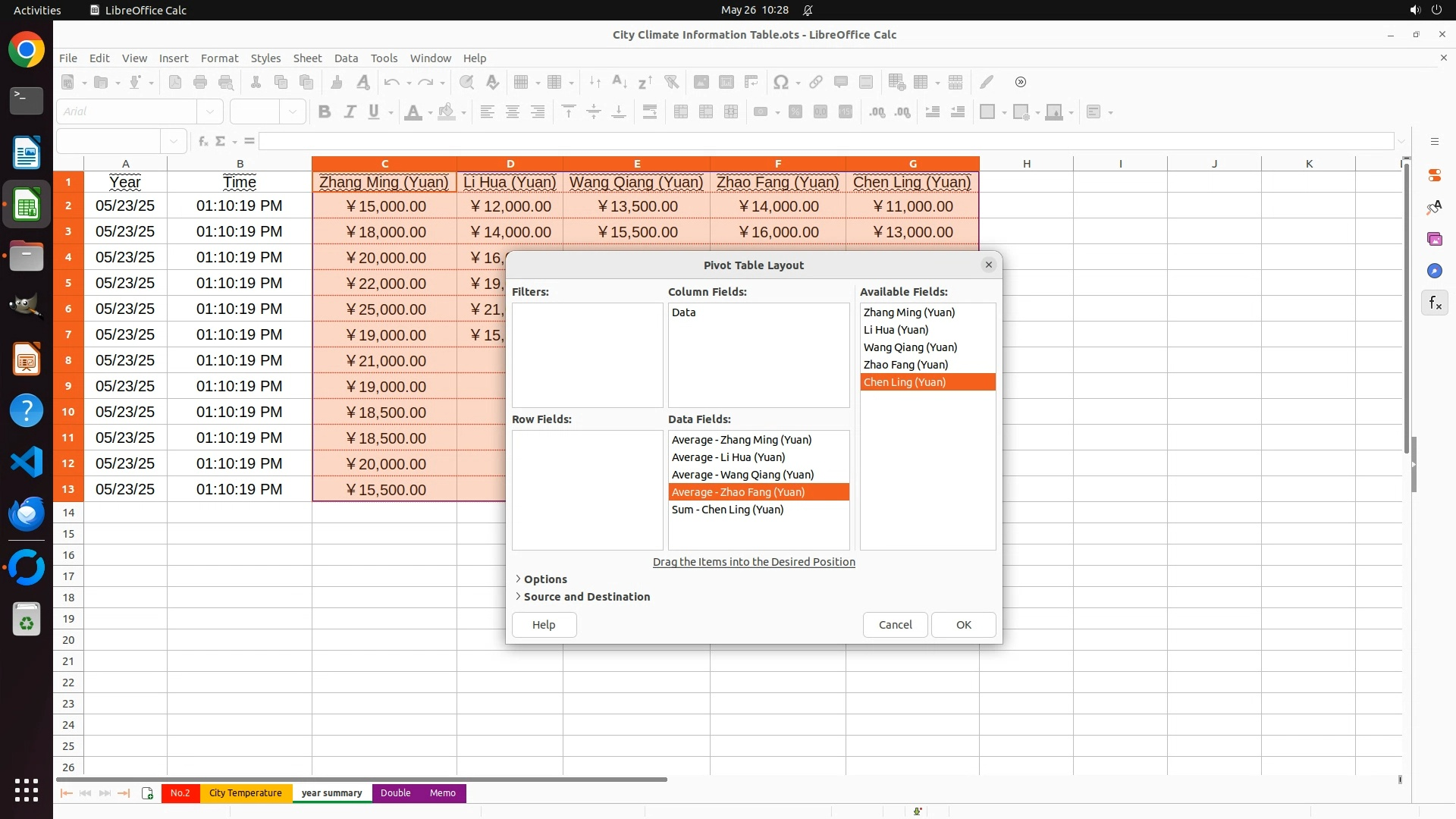This screenshot has height=819, width=1456.
Task: Open the Function Wizard icon
Action: coord(202,141)
